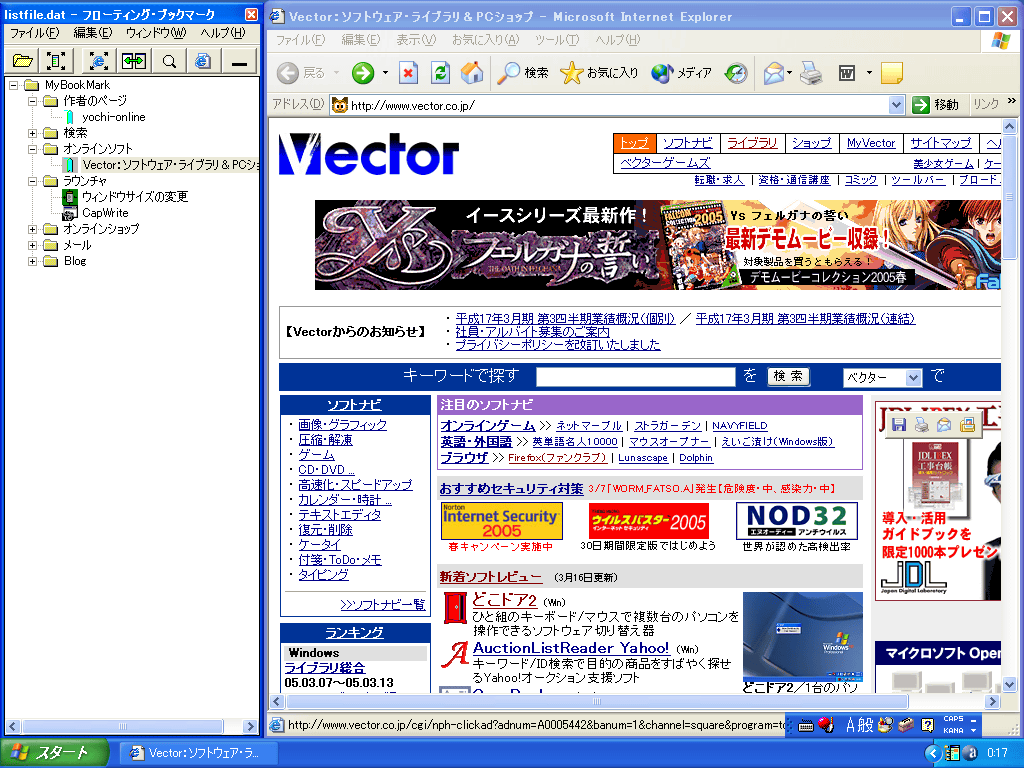
Task: Expand the Blog folder
Action: point(32,261)
